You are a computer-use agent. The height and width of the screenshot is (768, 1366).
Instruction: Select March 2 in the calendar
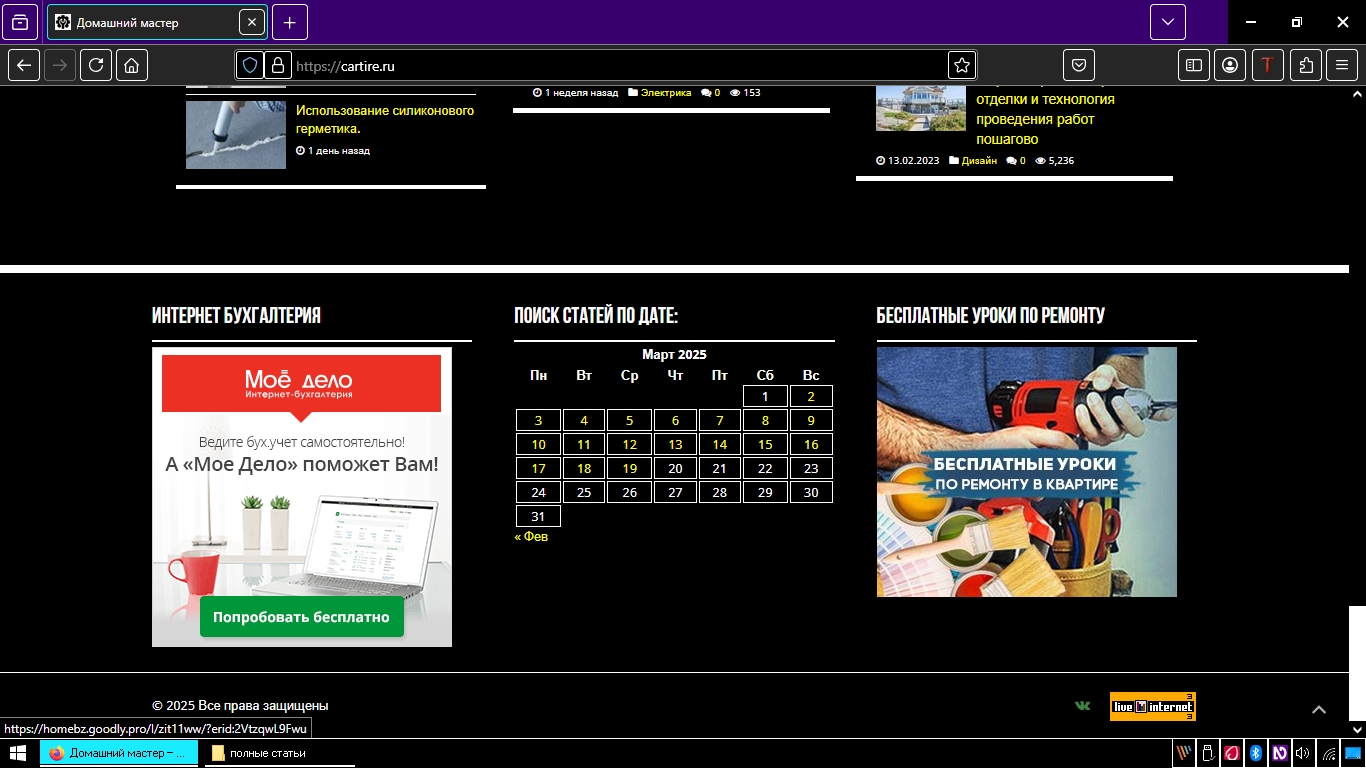[811, 396]
